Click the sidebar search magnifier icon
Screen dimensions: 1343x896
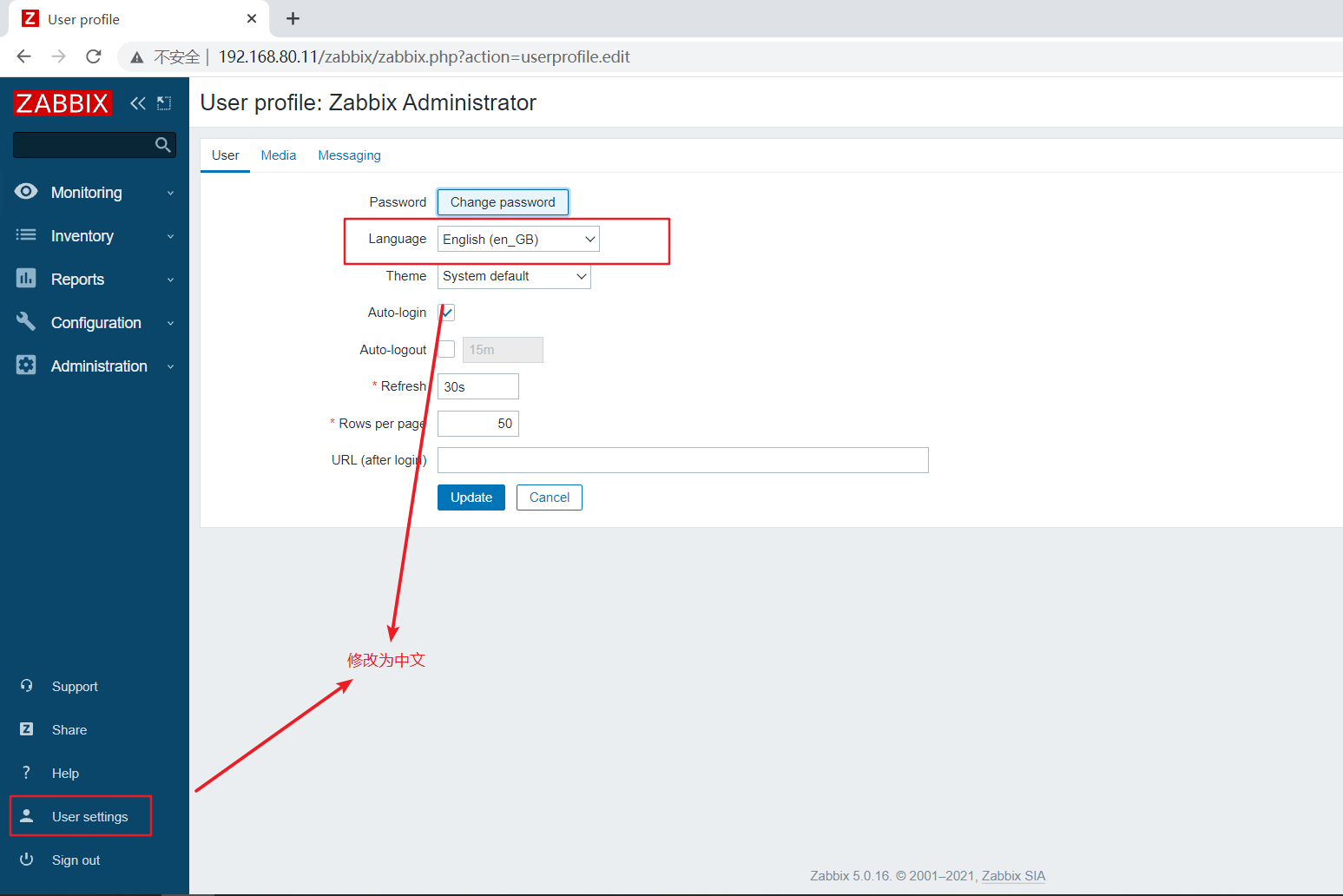point(163,145)
